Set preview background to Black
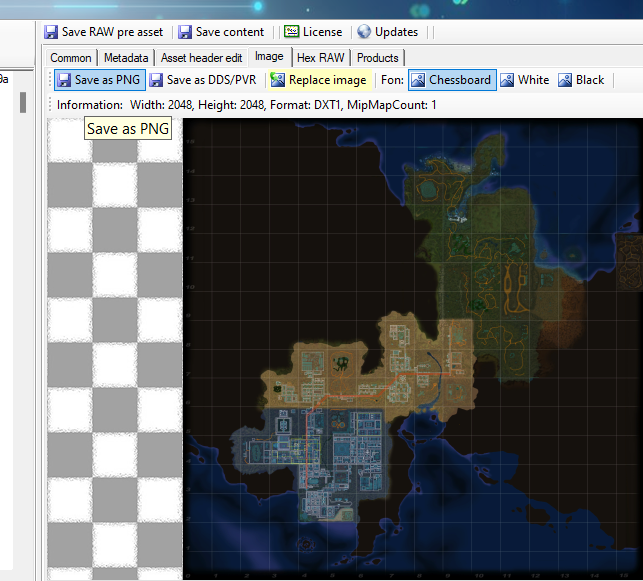Screen dimensions: 643x581 pos(581,80)
